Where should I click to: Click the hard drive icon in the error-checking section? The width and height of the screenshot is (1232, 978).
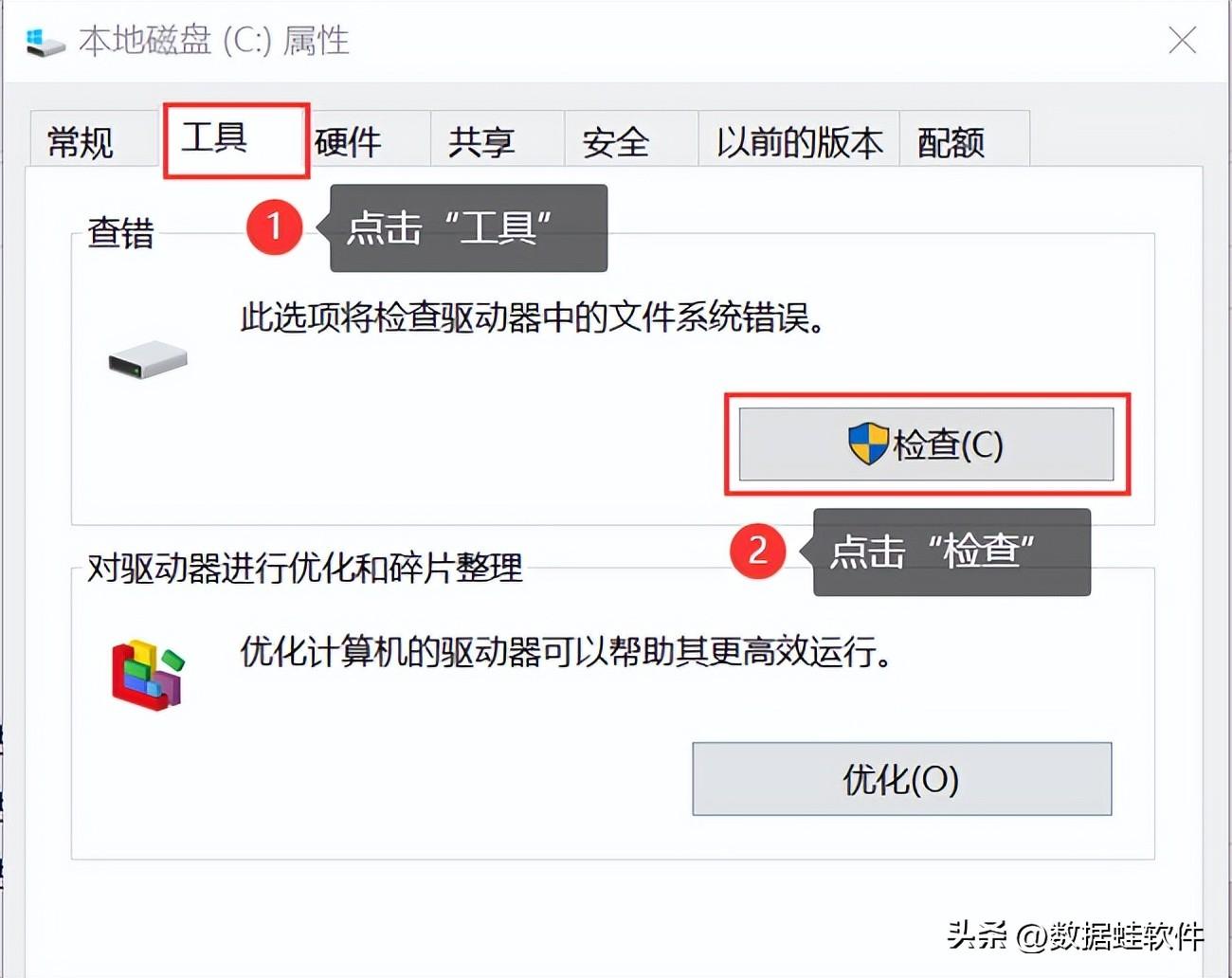click(147, 358)
